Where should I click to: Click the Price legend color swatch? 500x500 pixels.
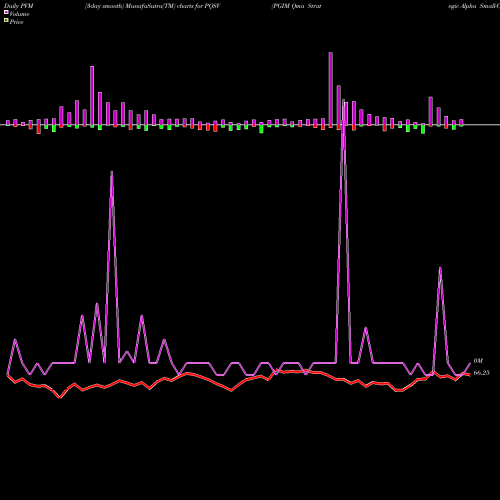point(6,21)
